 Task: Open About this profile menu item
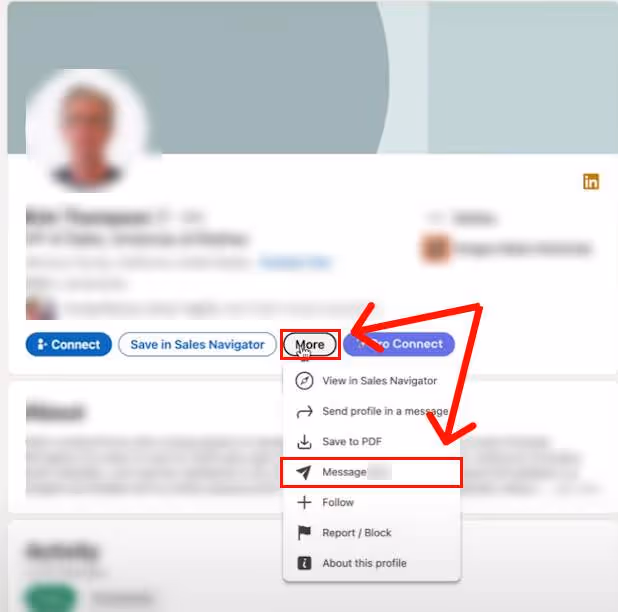coord(371,563)
